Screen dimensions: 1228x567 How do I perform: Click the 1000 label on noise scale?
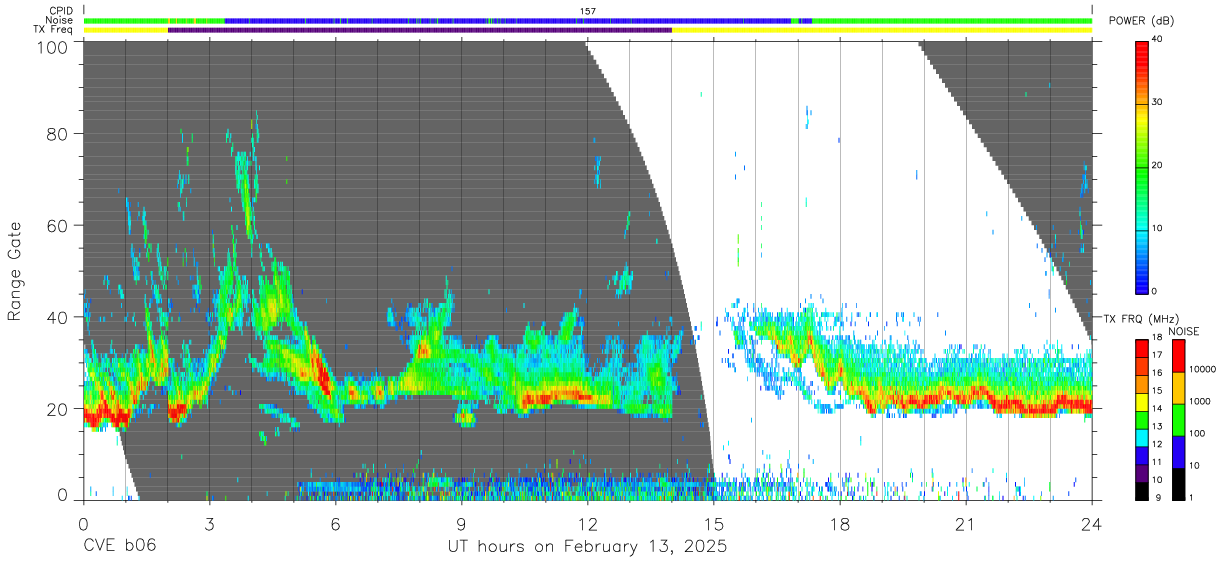tap(1199, 401)
